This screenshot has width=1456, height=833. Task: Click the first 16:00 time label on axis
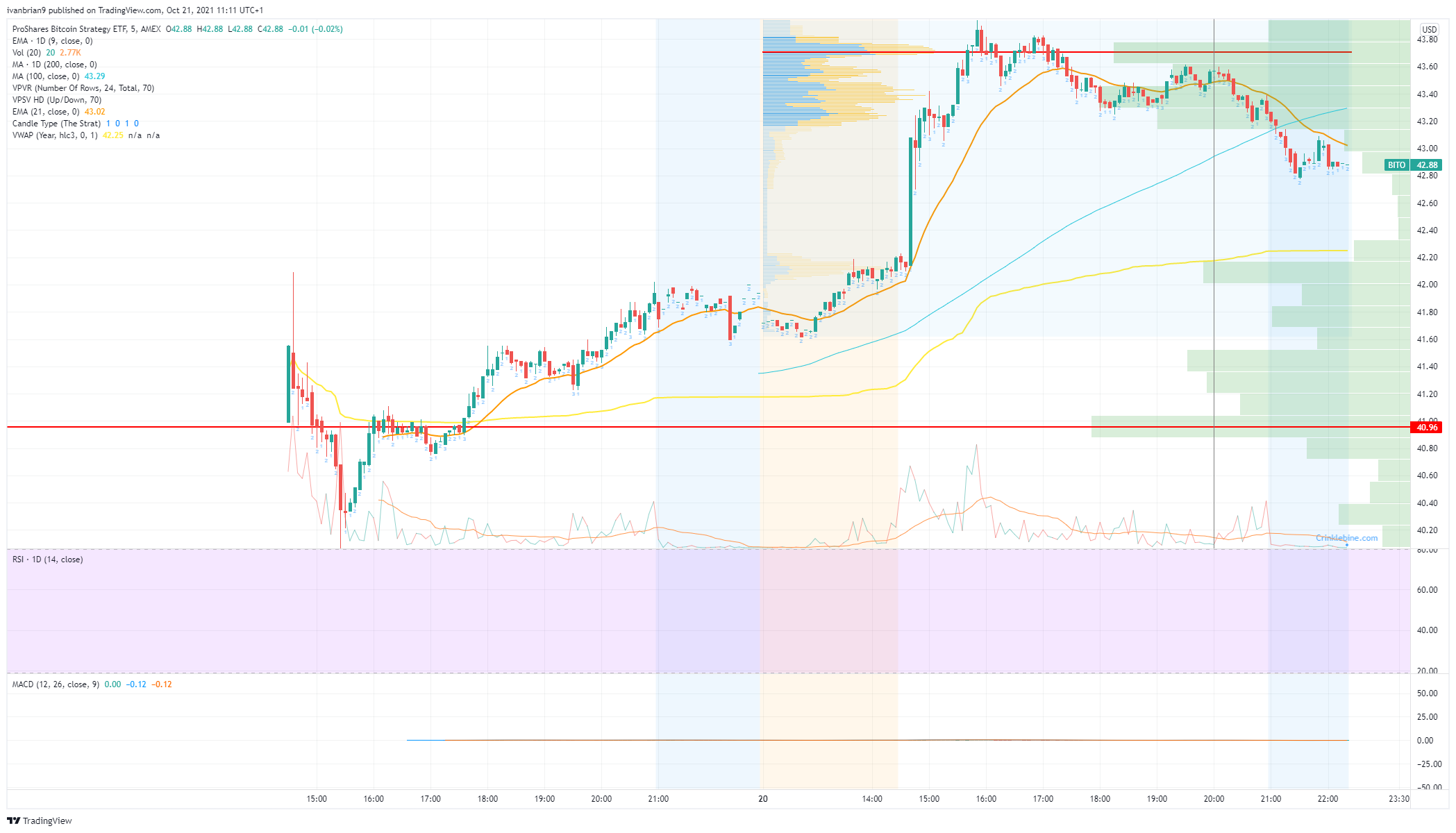pos(374,799)
